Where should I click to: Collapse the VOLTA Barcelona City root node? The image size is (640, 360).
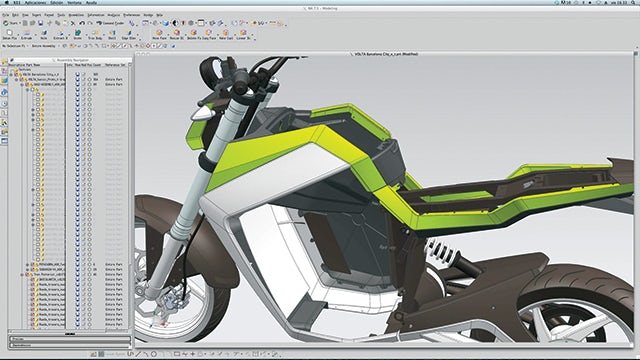tap(11, 75)
